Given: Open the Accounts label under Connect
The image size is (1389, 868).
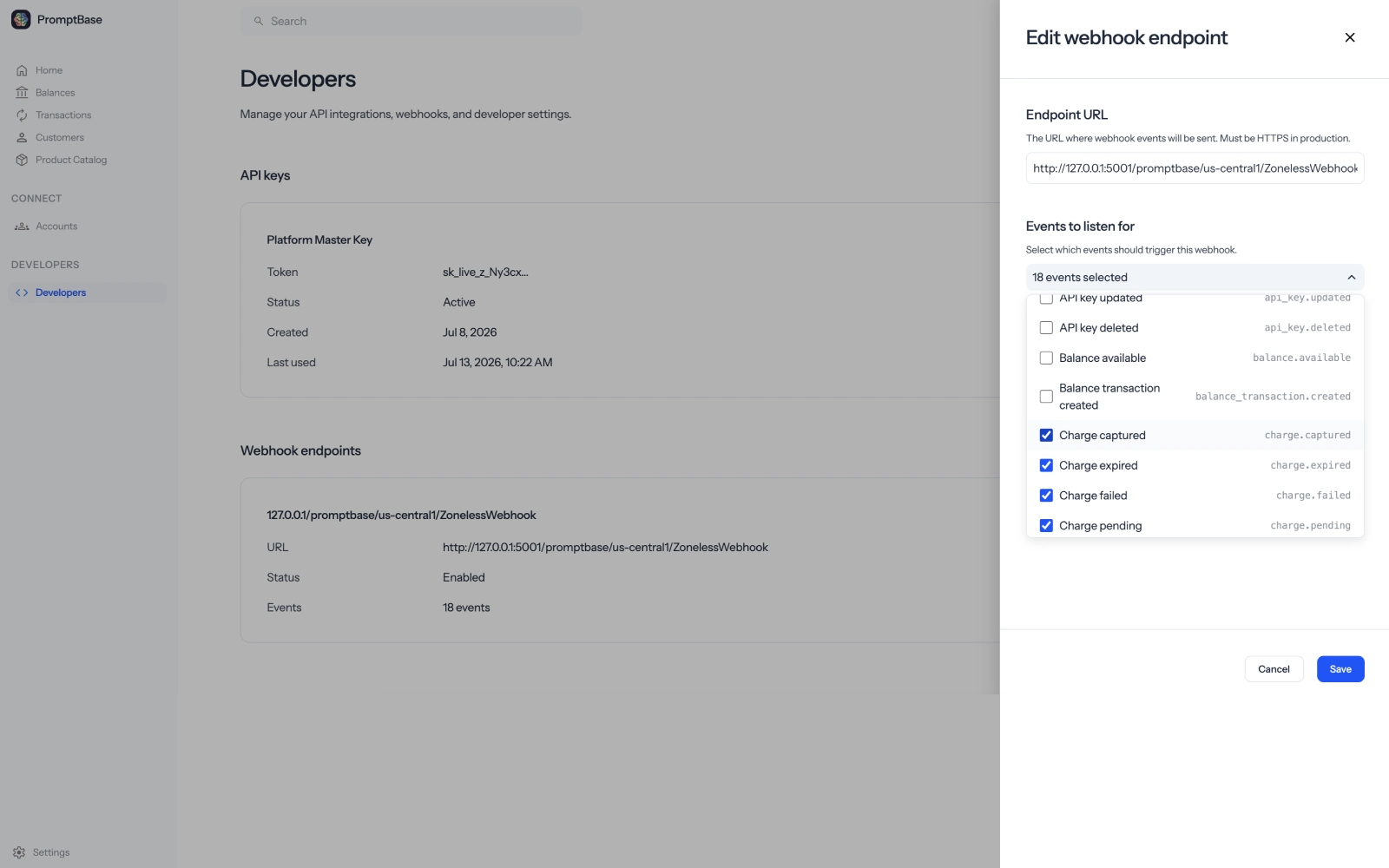Looking at the screenshot, I should point(56,227).
